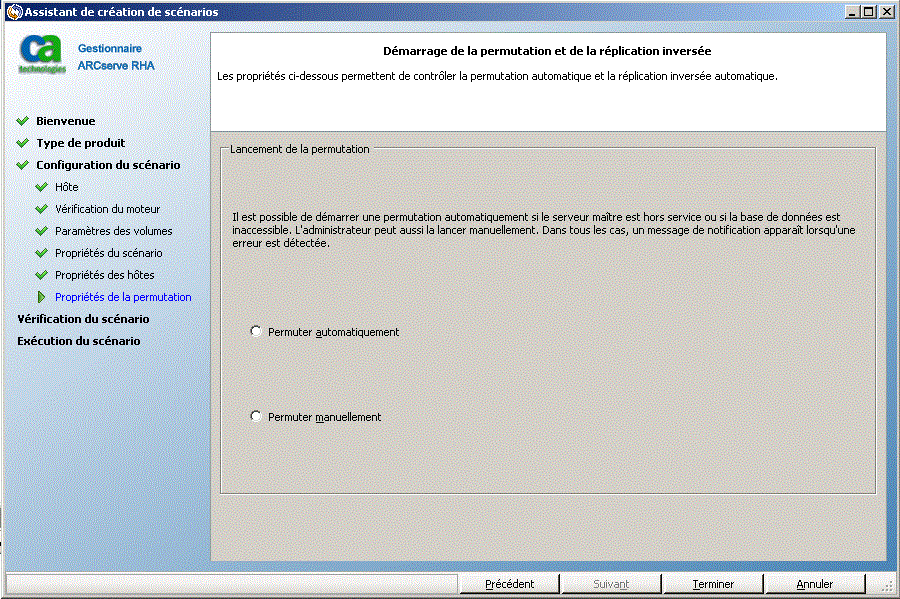900x599 pixels.
Task: Click the check icon beside Configuration du scénario
Action: pos(22,165)
